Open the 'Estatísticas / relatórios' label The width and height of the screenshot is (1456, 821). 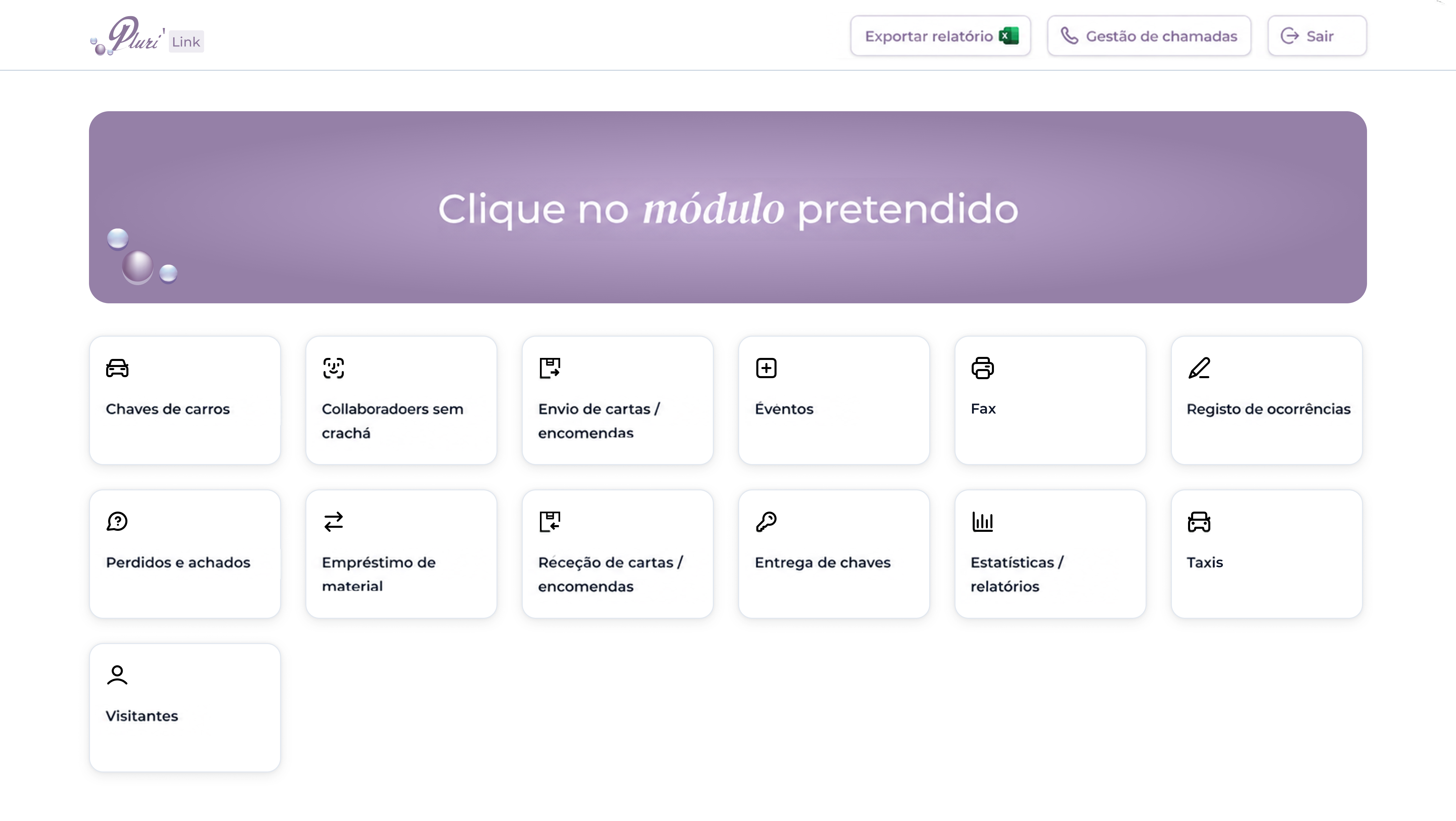point(1017,574)
